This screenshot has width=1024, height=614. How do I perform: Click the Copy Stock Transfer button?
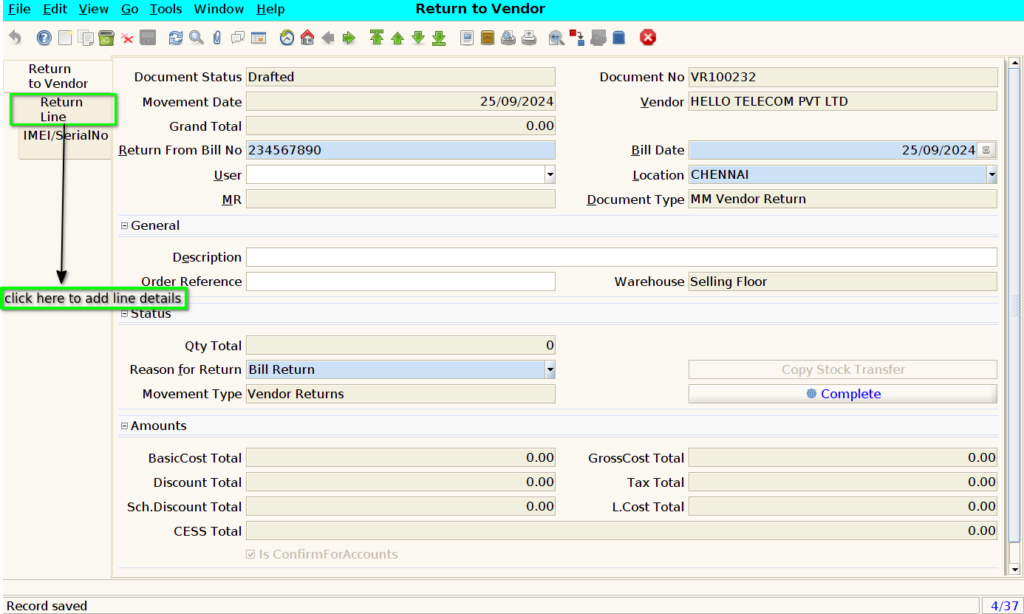[x=842, y=370]
